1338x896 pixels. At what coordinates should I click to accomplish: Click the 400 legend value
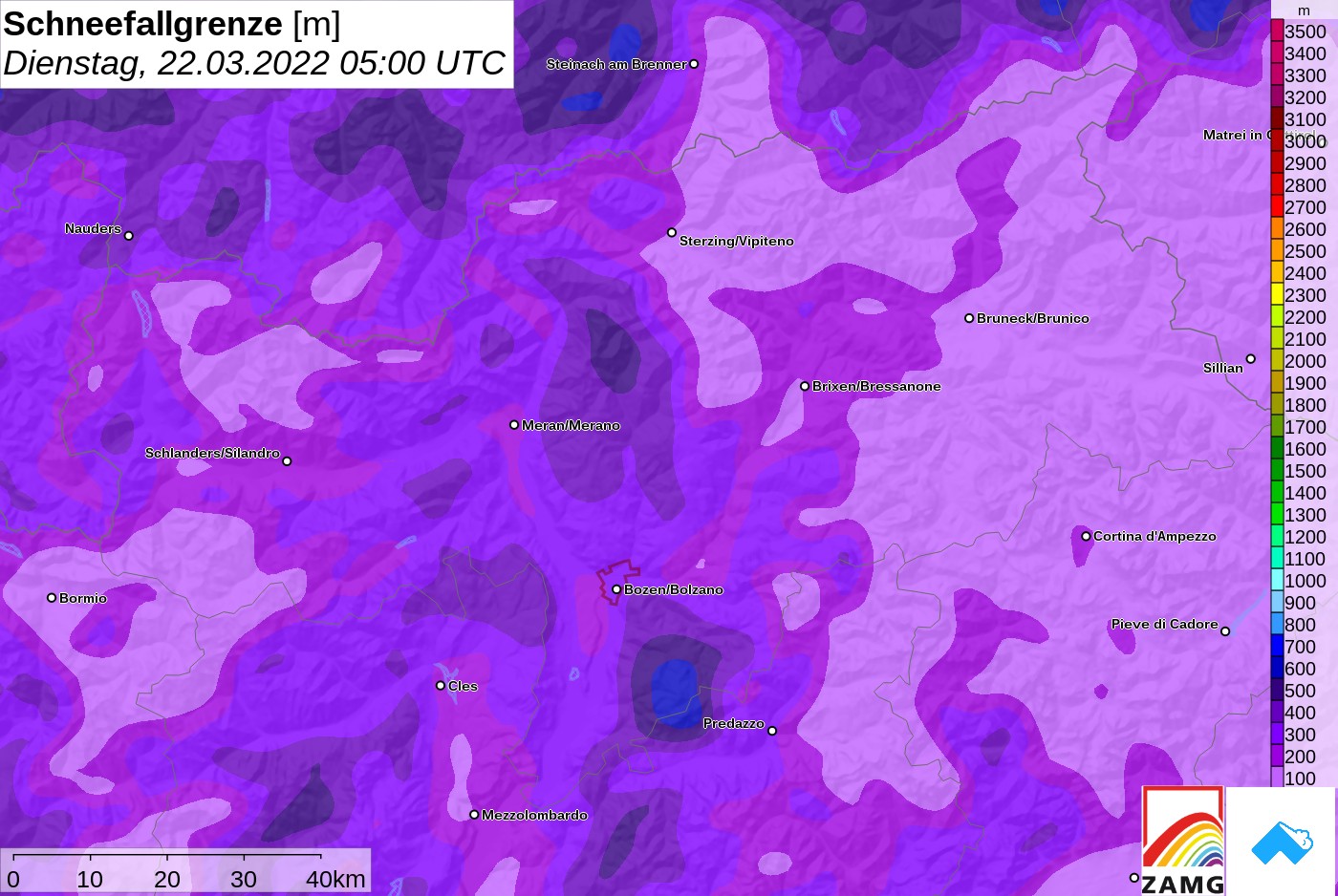pos(1300,713)
